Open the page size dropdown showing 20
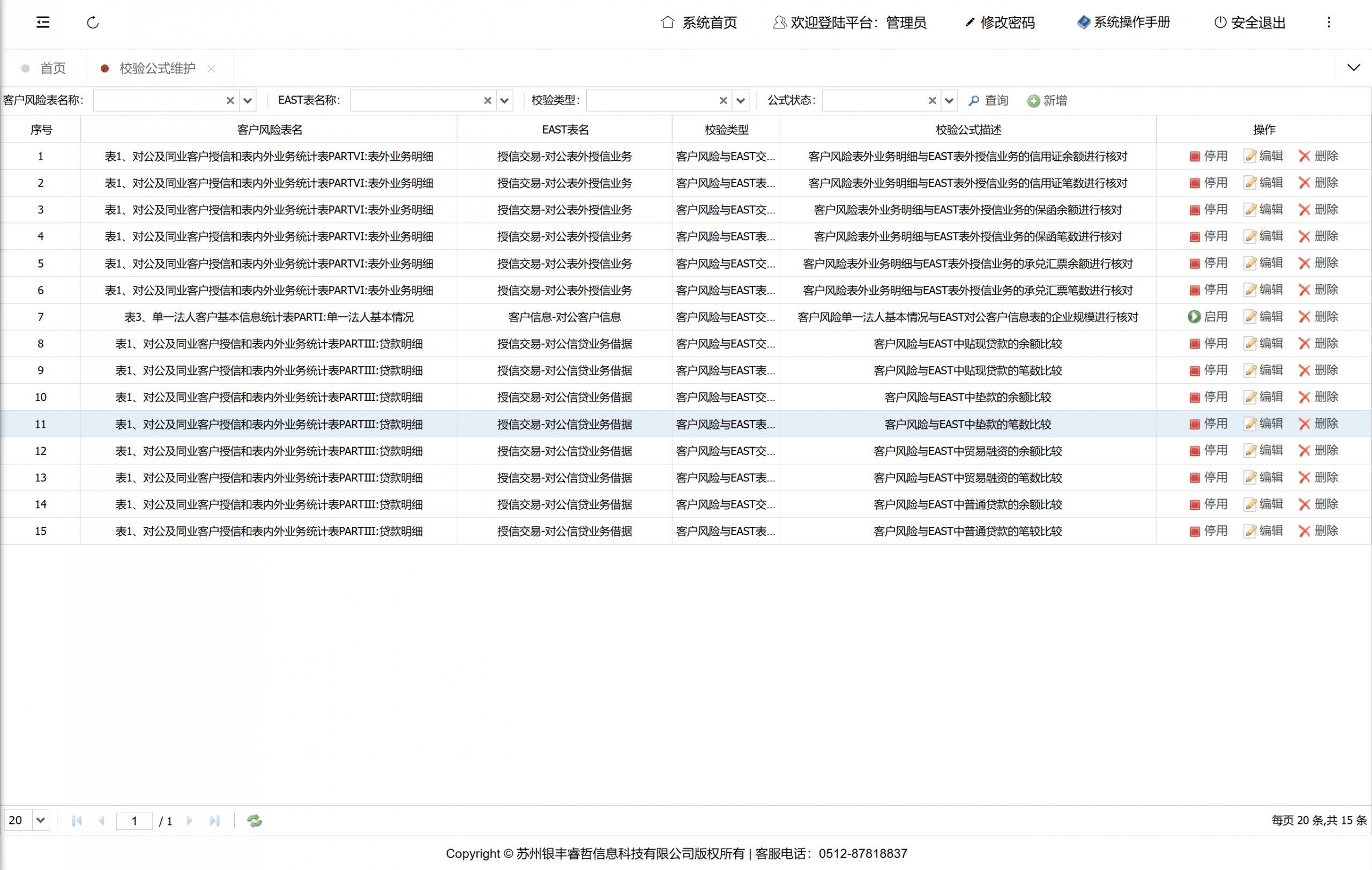Screen dimensions: 1372x870 click(x=40, y=821)
